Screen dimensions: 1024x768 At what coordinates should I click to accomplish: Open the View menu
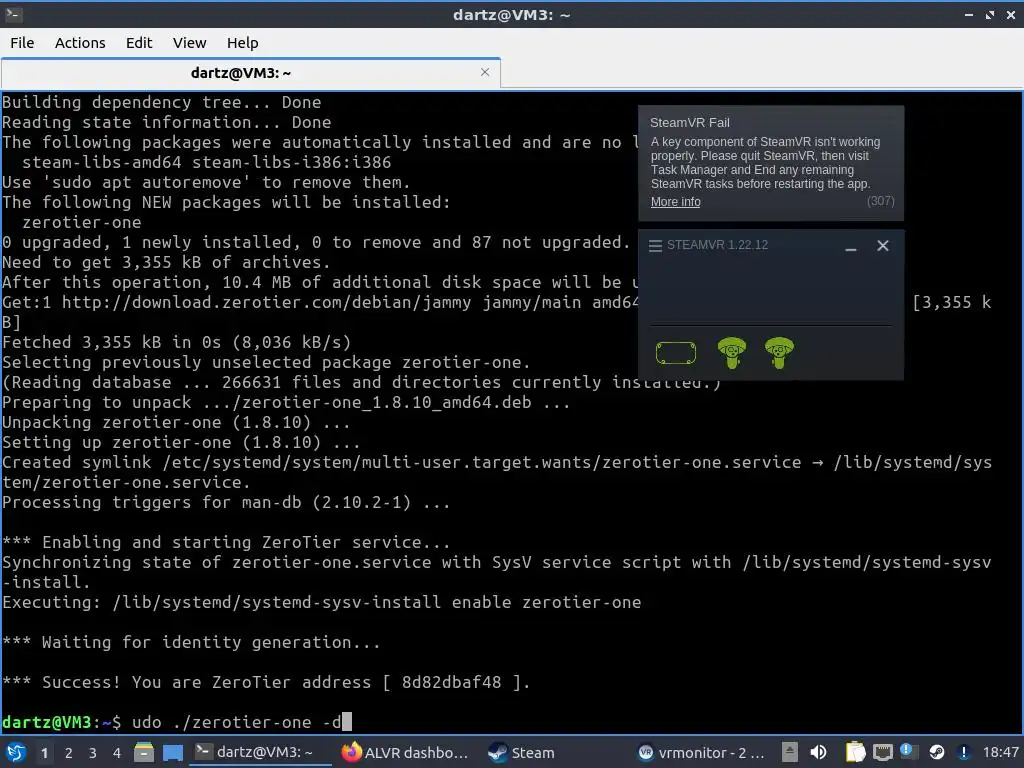click(x=189, y=42)
